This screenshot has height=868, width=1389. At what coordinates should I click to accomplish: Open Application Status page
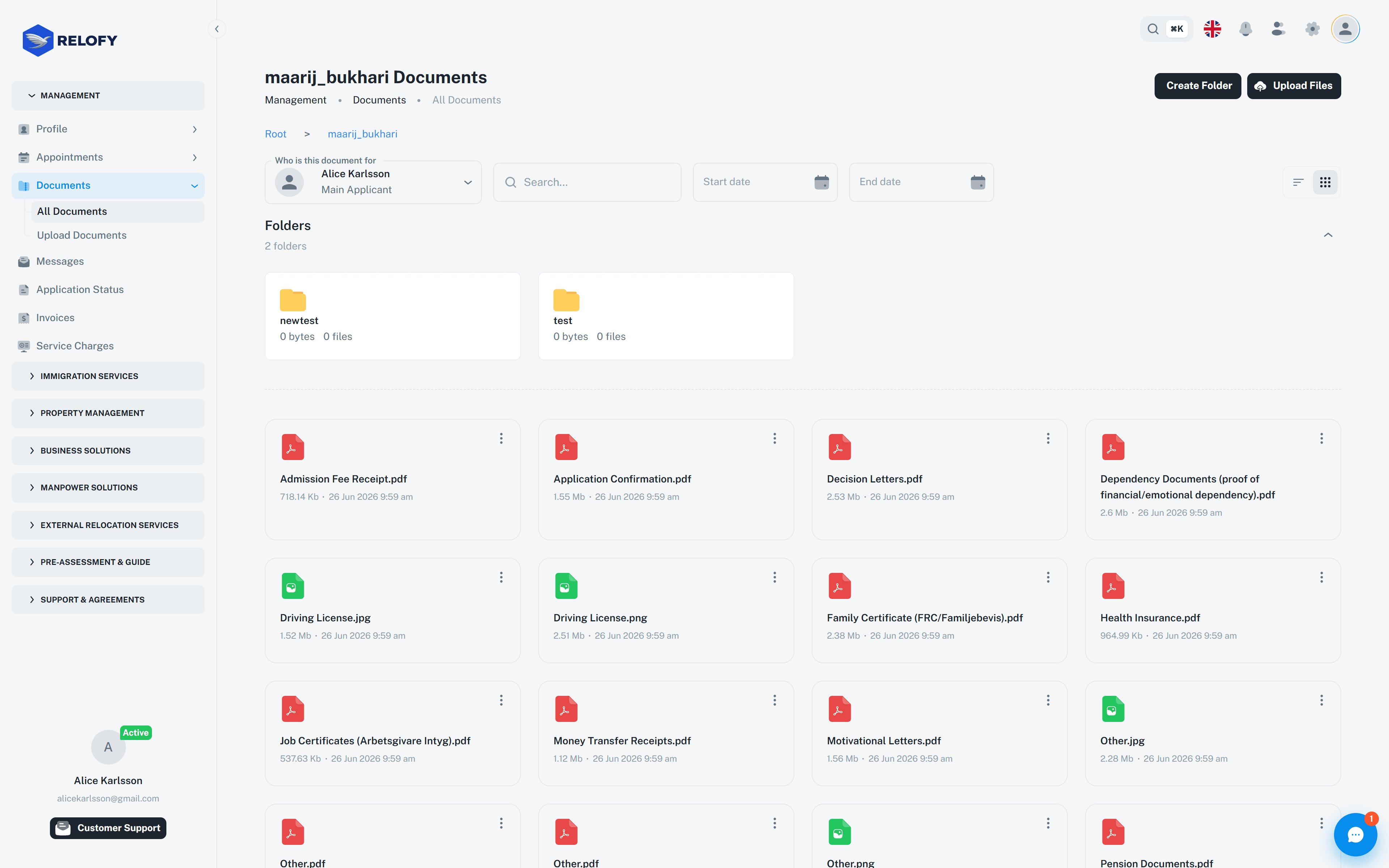click(x=108, y=290)
